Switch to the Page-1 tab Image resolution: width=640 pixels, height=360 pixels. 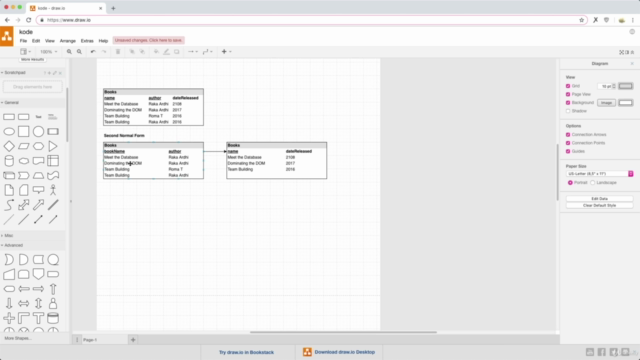click(x=90, y=340)
